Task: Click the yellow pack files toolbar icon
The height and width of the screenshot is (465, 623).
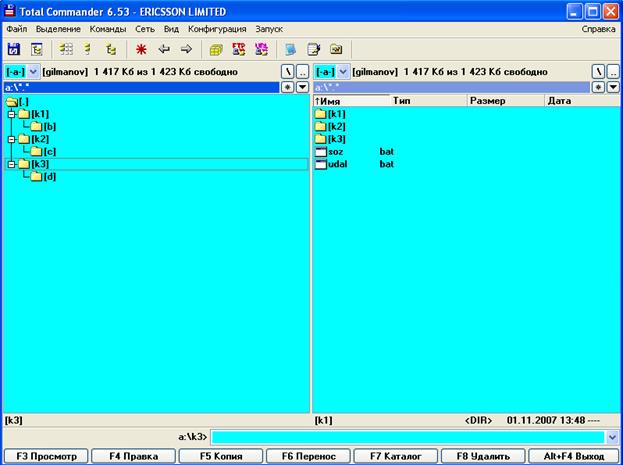Action: point(216,49)
